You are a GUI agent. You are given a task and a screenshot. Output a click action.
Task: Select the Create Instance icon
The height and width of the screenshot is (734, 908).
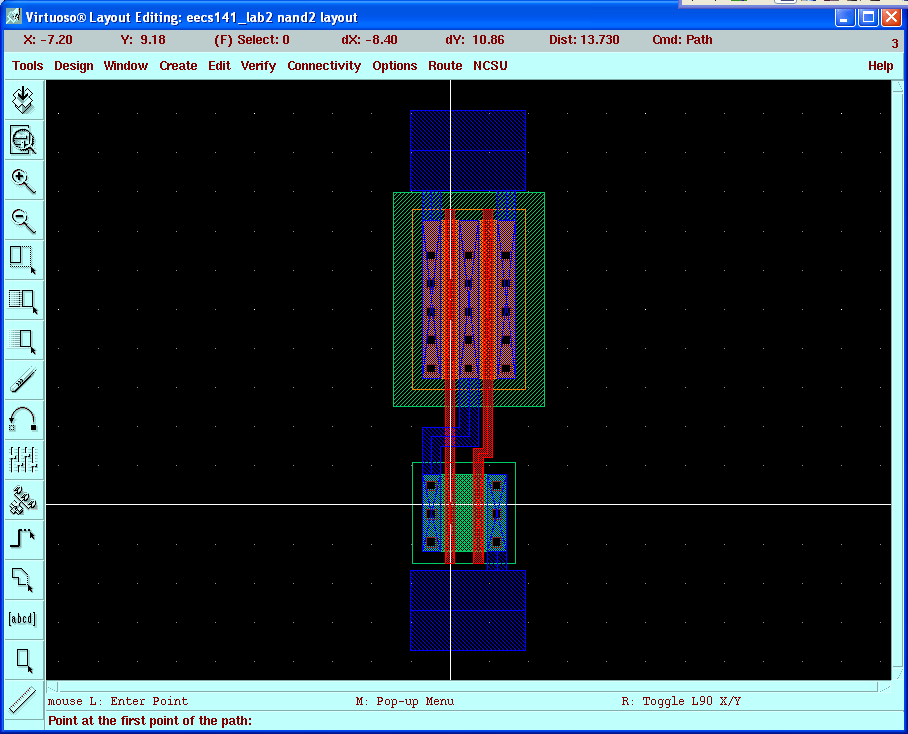point(23,499)
